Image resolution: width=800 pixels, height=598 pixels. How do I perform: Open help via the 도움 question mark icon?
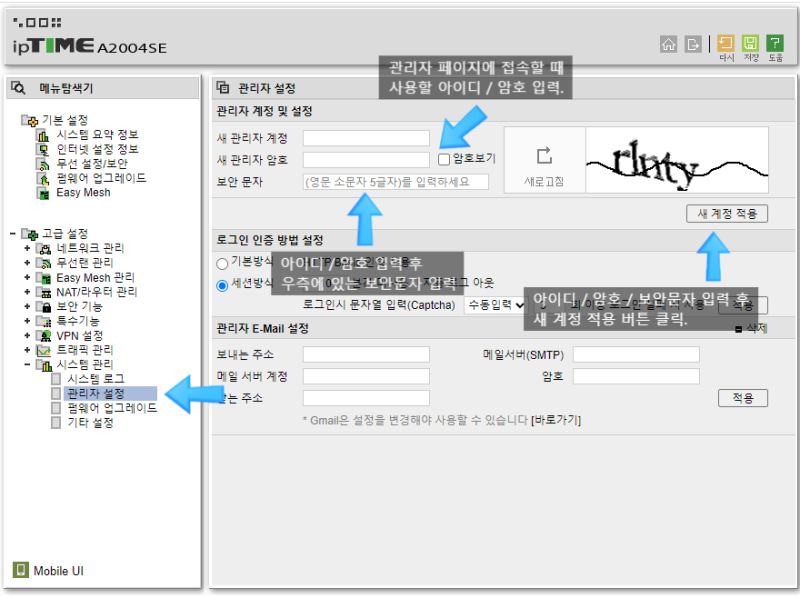point(774,42)
